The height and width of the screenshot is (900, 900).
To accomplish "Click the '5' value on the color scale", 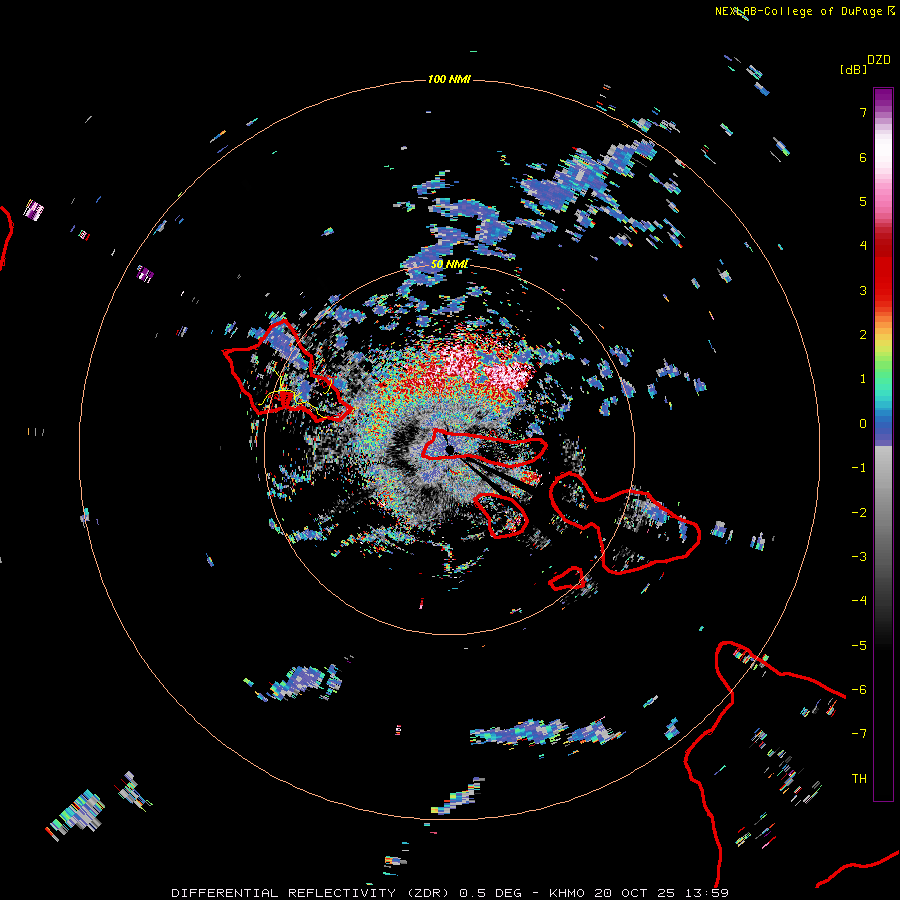I will (x=863, y=201).
